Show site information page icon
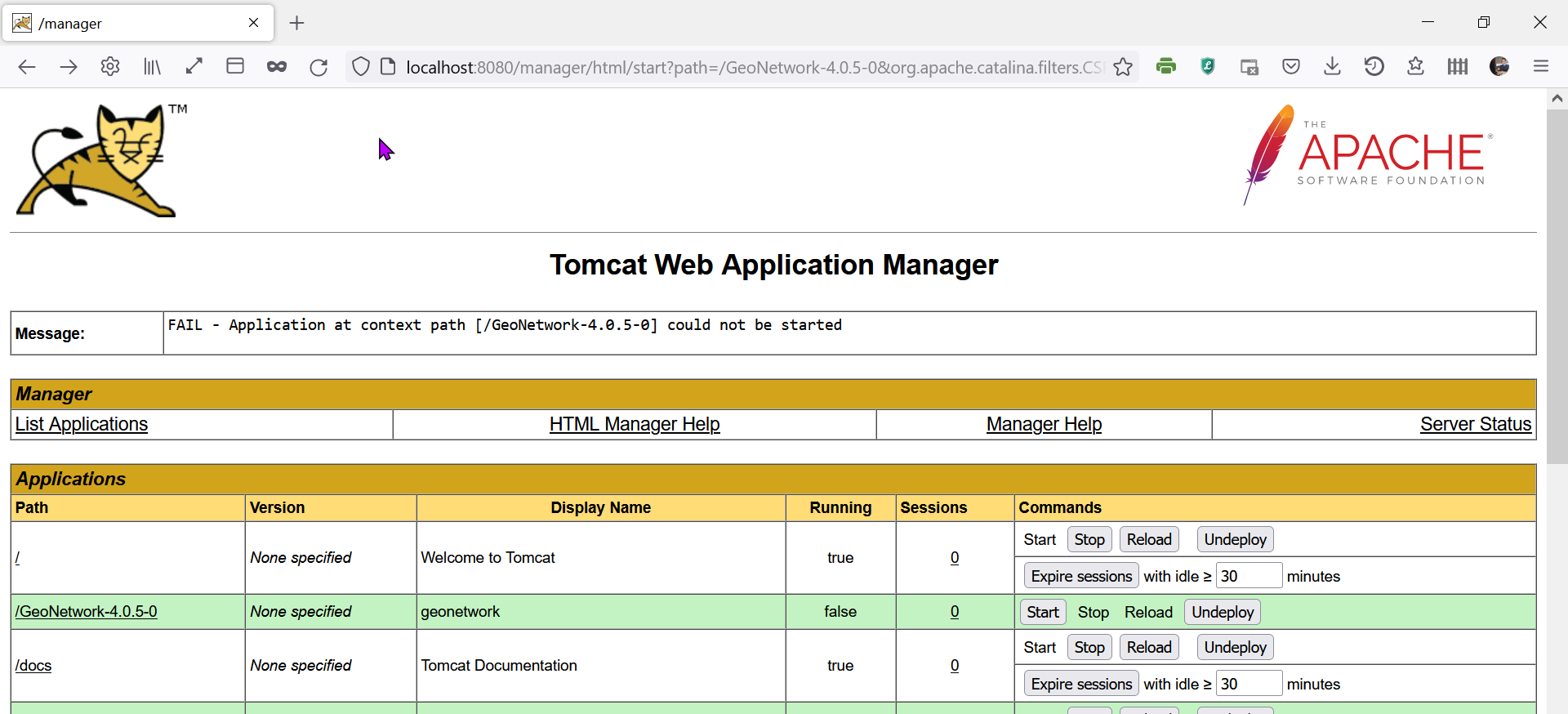The width and height of the screenshot is (1568, 714). point(388,67)
